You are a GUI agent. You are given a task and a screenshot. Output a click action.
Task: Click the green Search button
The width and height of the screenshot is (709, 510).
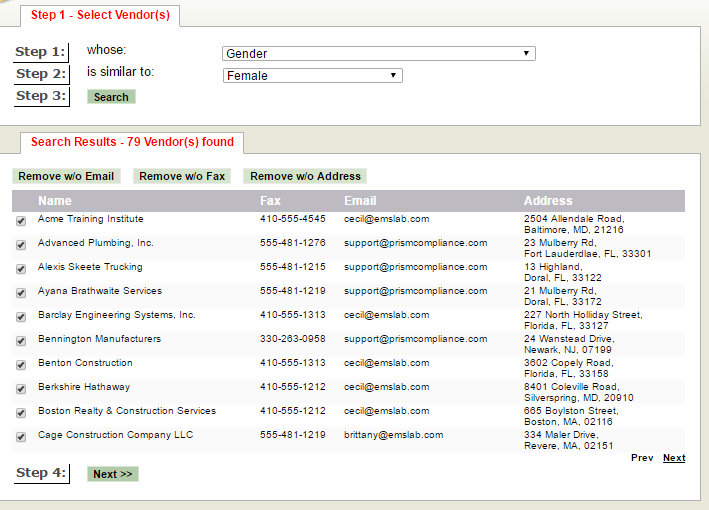111,97
